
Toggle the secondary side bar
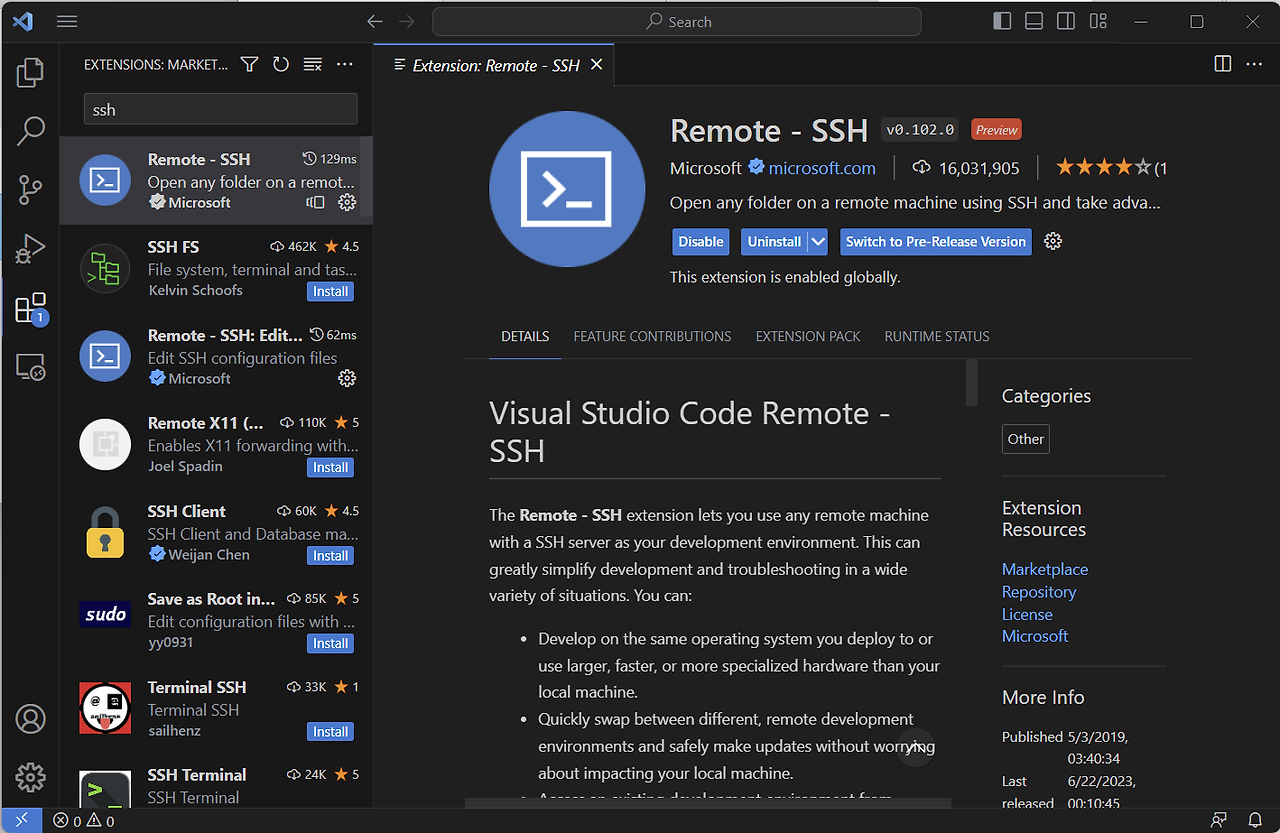[1065, 20]
